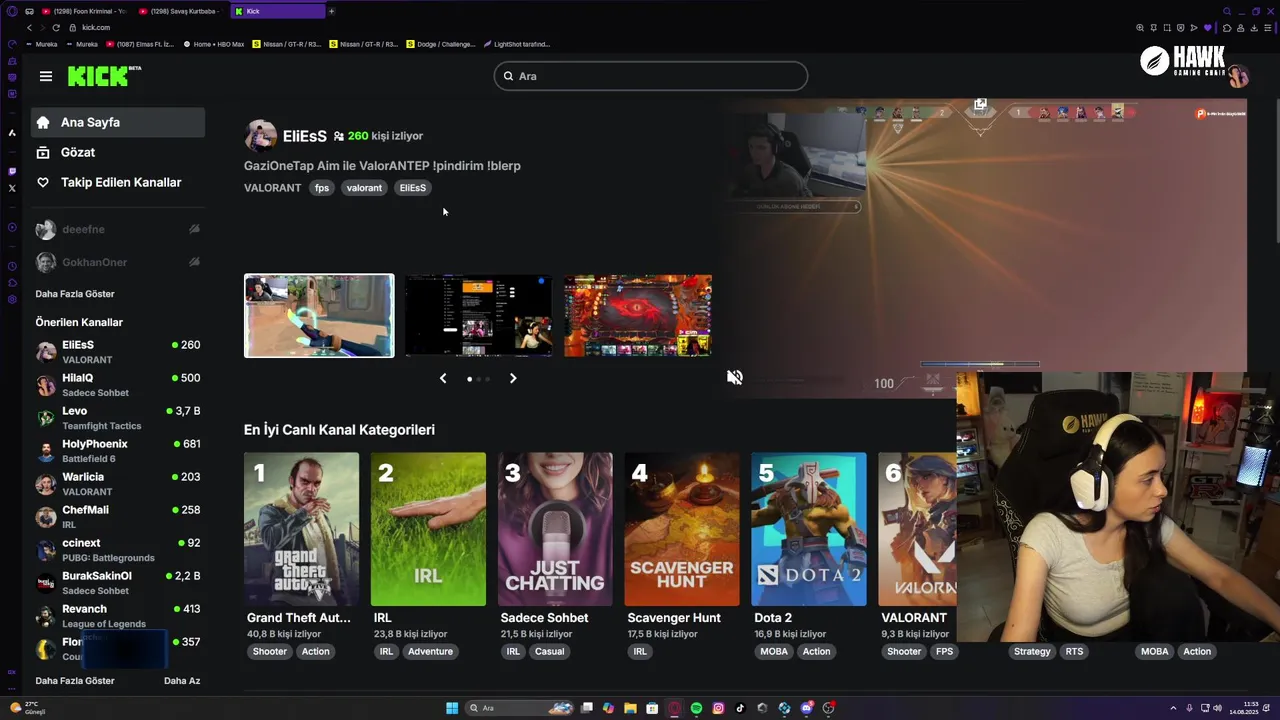Open Discord from the taskbar

(806, 708)
